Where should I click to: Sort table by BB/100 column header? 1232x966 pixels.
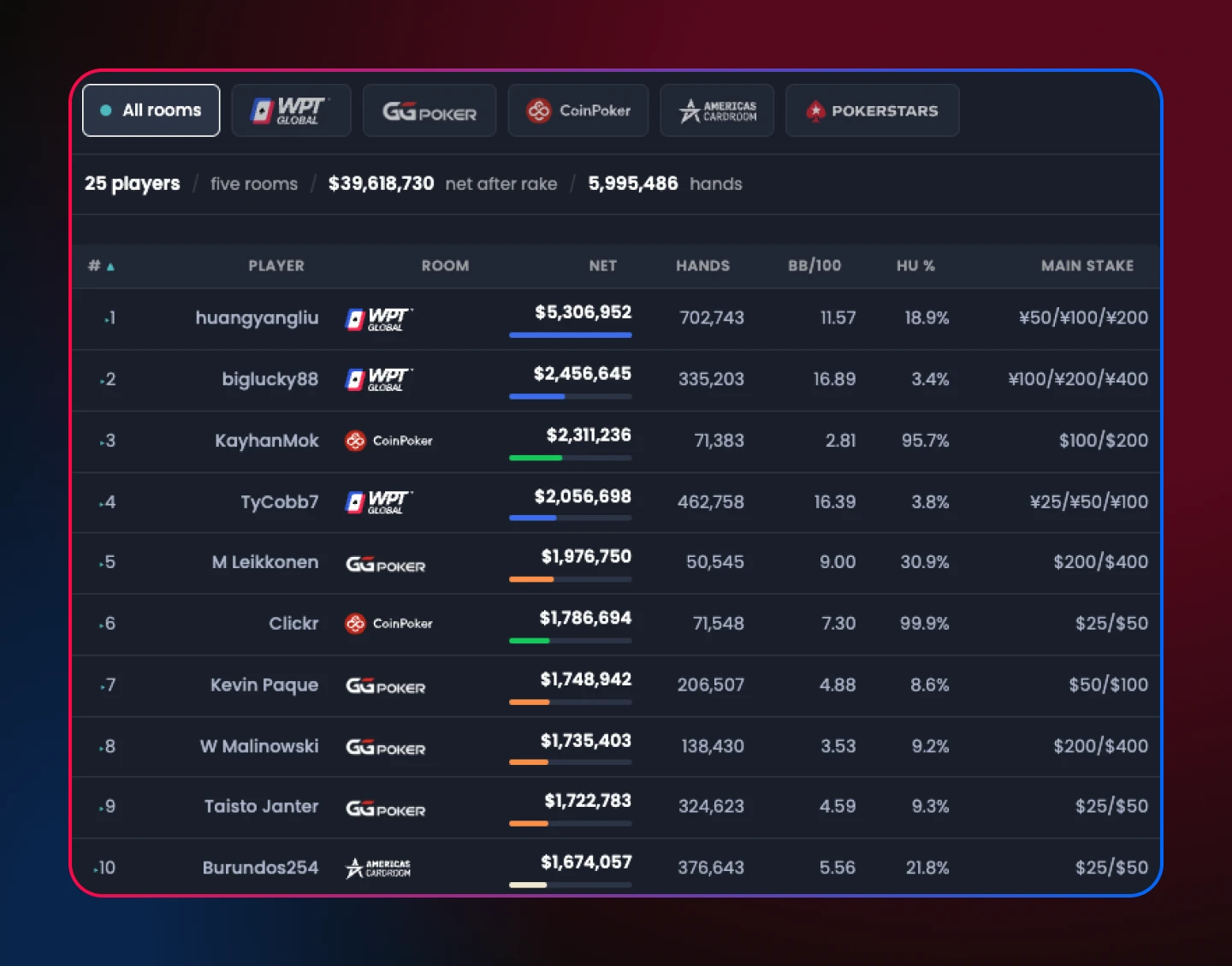click(814, 266)
